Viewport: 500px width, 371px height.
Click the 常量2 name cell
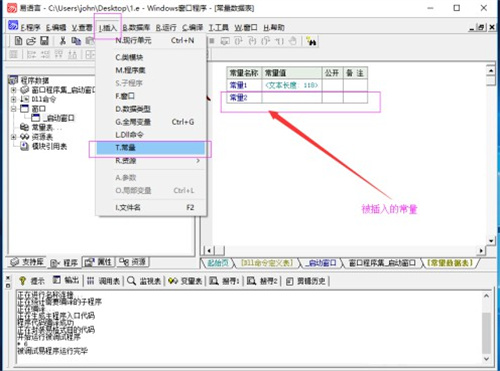[x=244, y=97]
